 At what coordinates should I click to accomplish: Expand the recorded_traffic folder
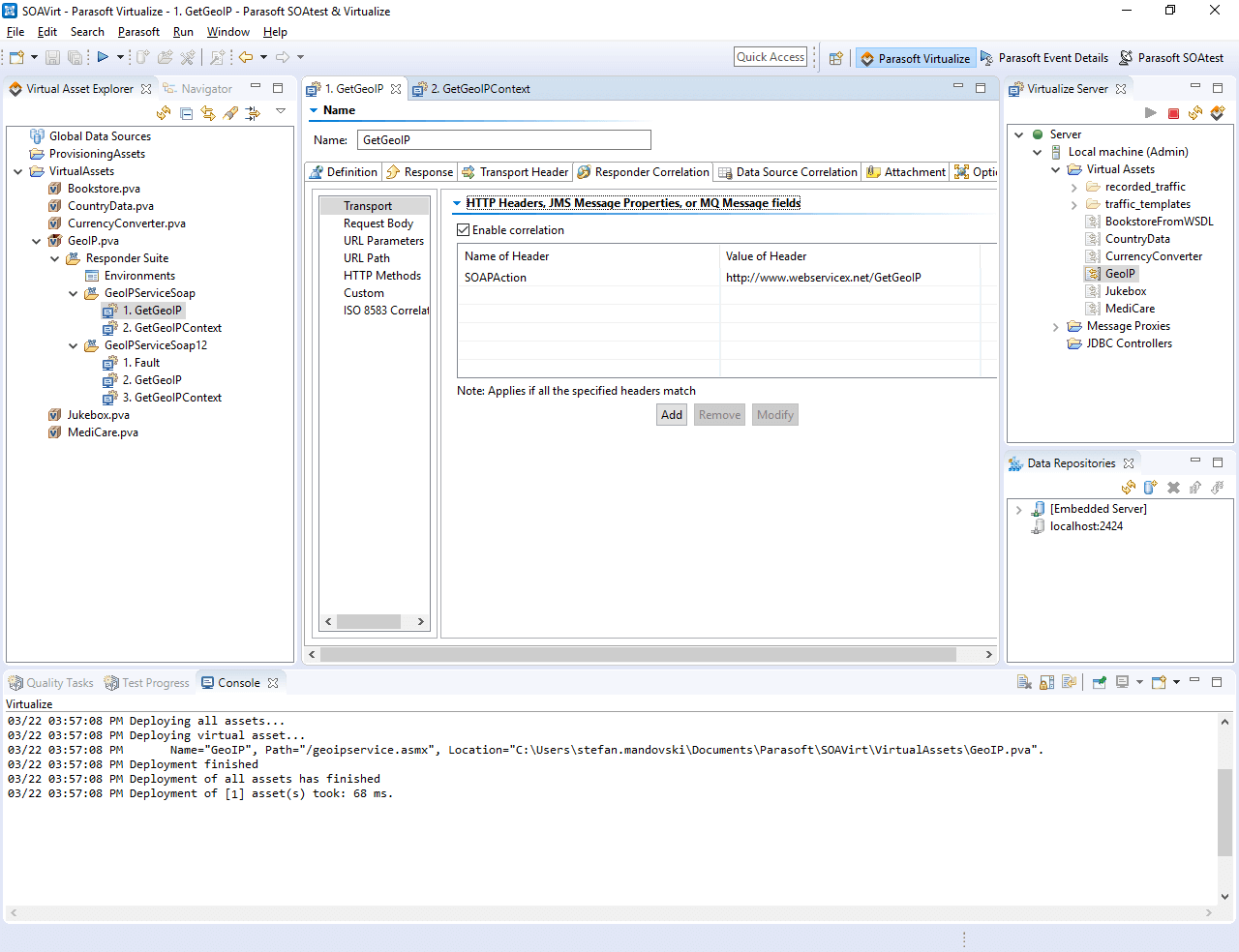coord(1074,188)
